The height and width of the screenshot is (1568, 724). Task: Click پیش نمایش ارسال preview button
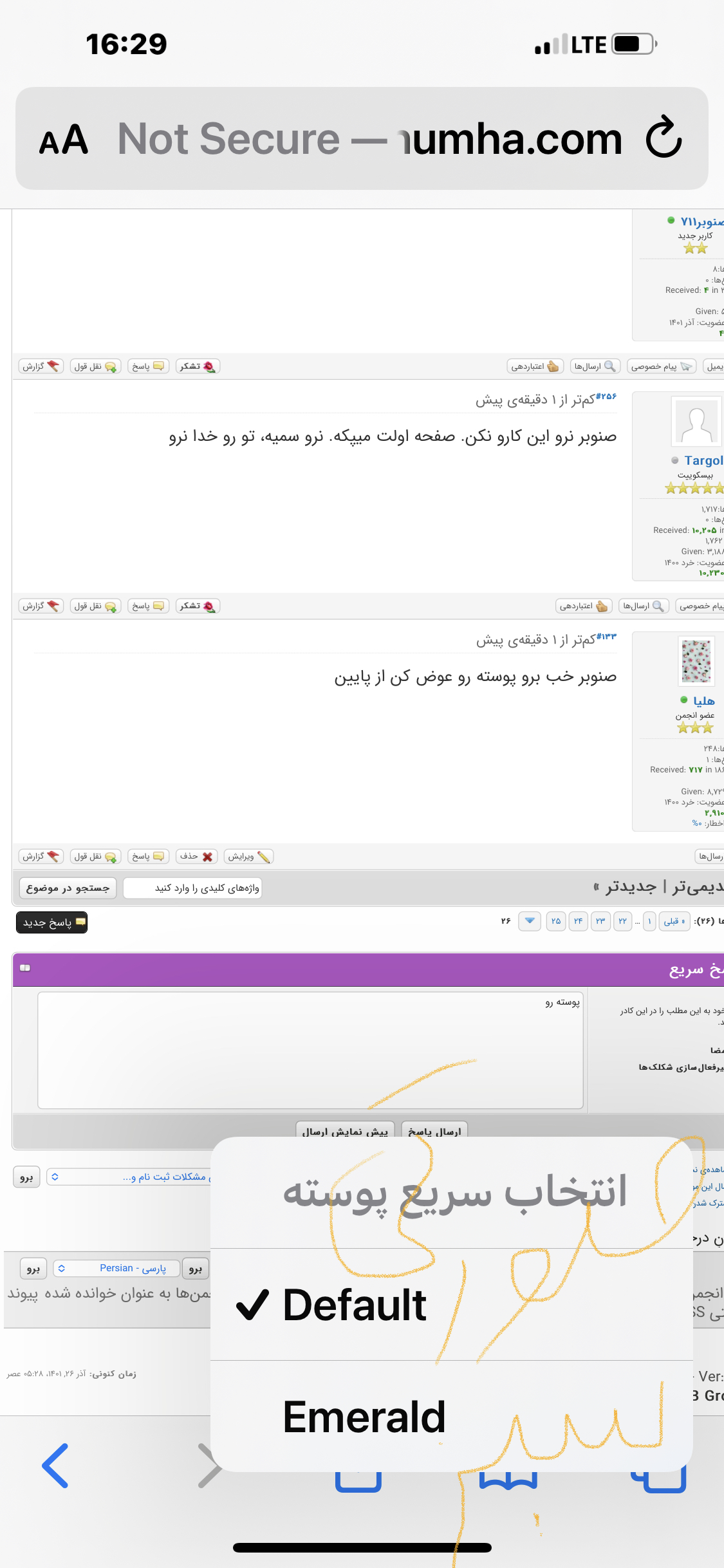click(x=345, y=1131)
